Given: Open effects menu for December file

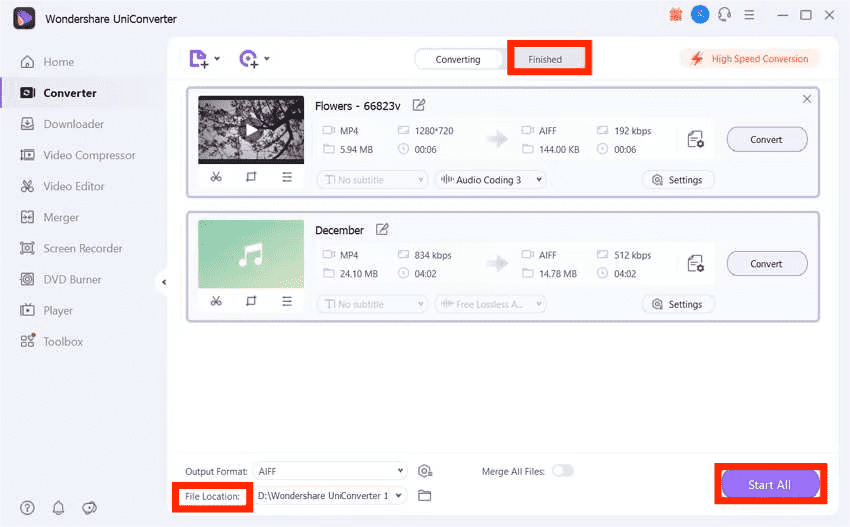Looking at the screenshot, I should (x=287, y=301).
